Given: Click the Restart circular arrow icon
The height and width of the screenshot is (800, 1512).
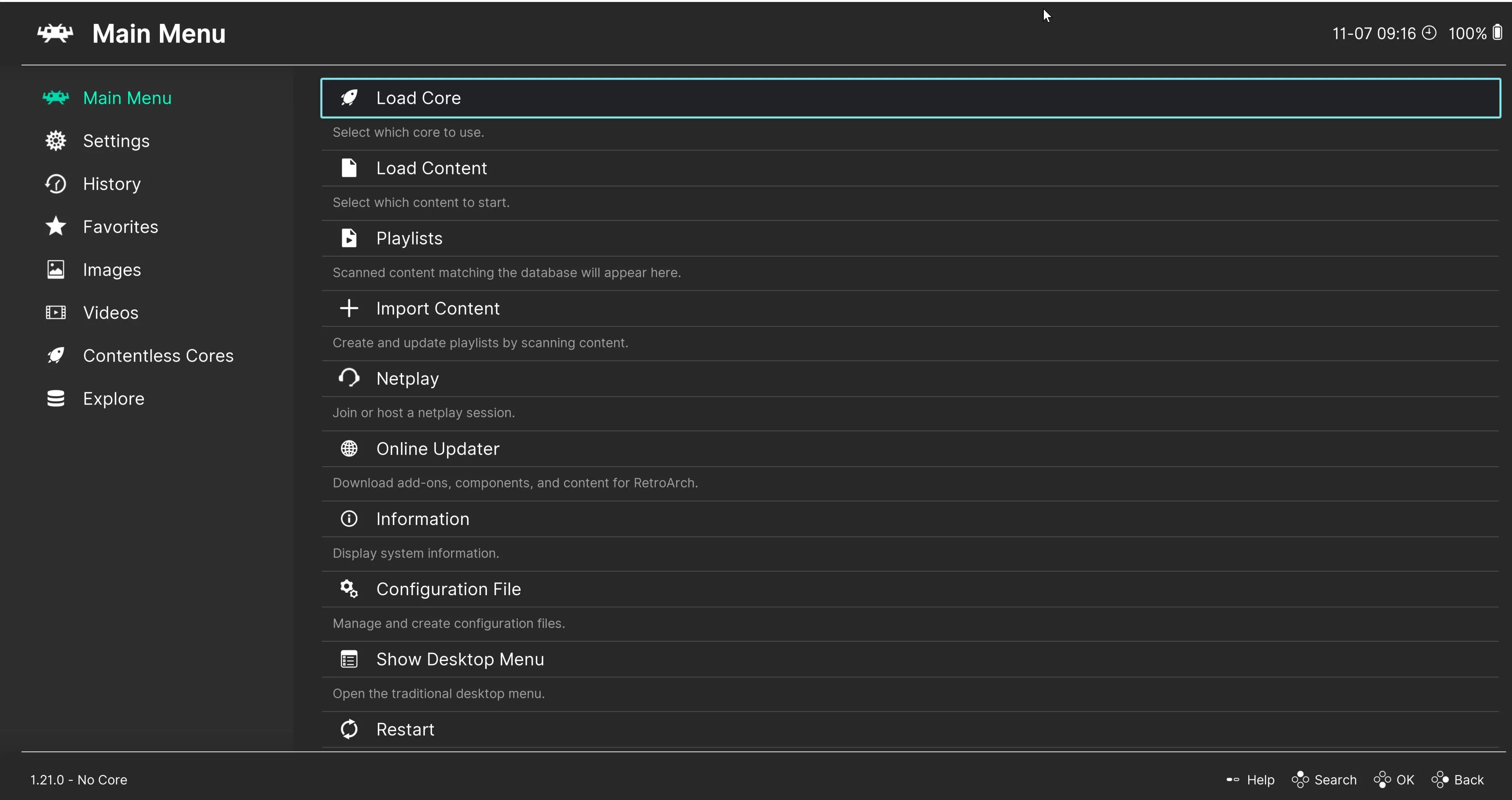Looking at the screenshot, I should coord(348,729).
